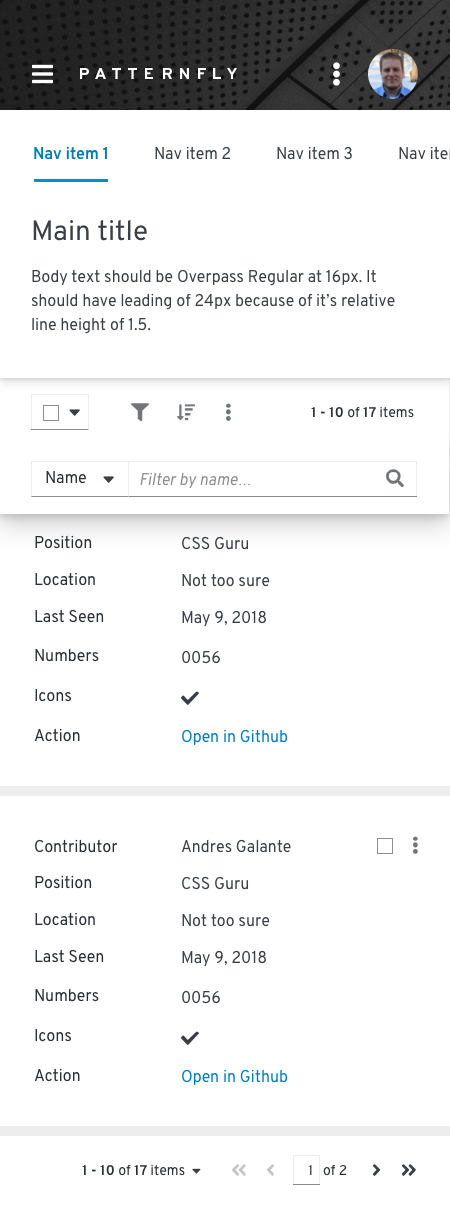Open the Name filter attribute dropdown
Screen dimensions: 450x1205
[80, 479]
